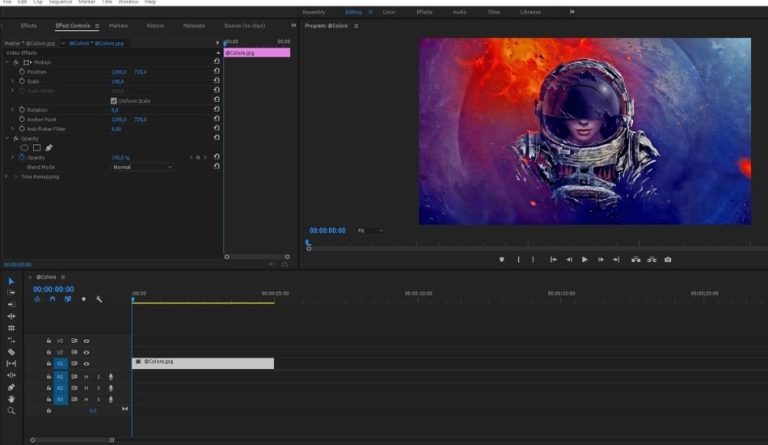Click the nest sequence toggle in timeline
This screenshot has height=445, width=768.
coord(37,299)
